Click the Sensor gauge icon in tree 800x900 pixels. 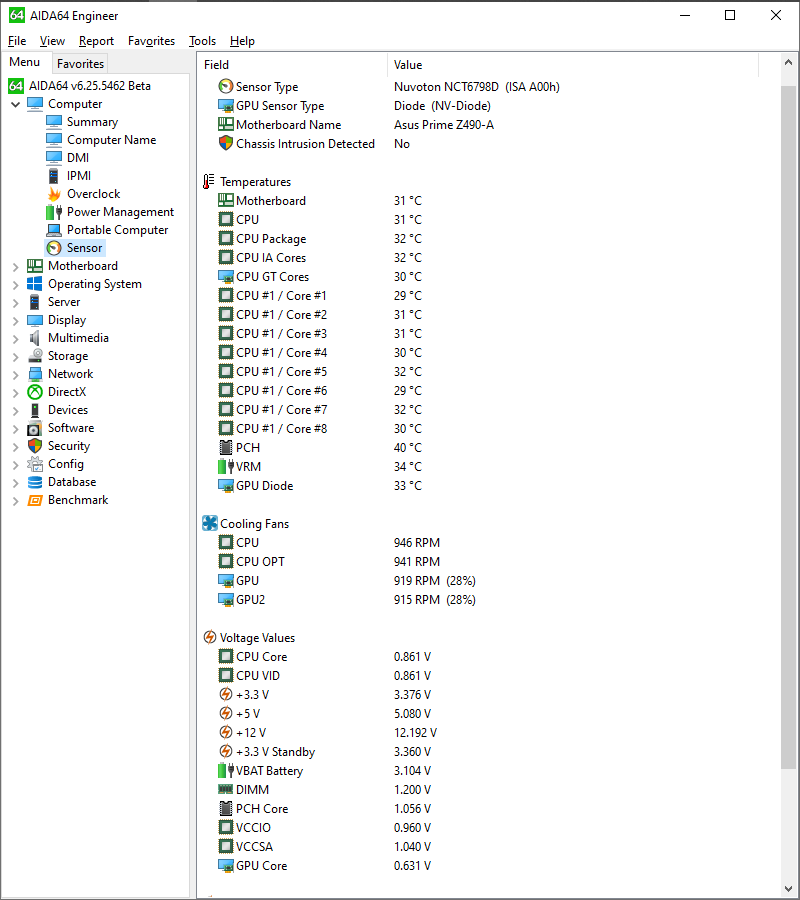(54, 248)
